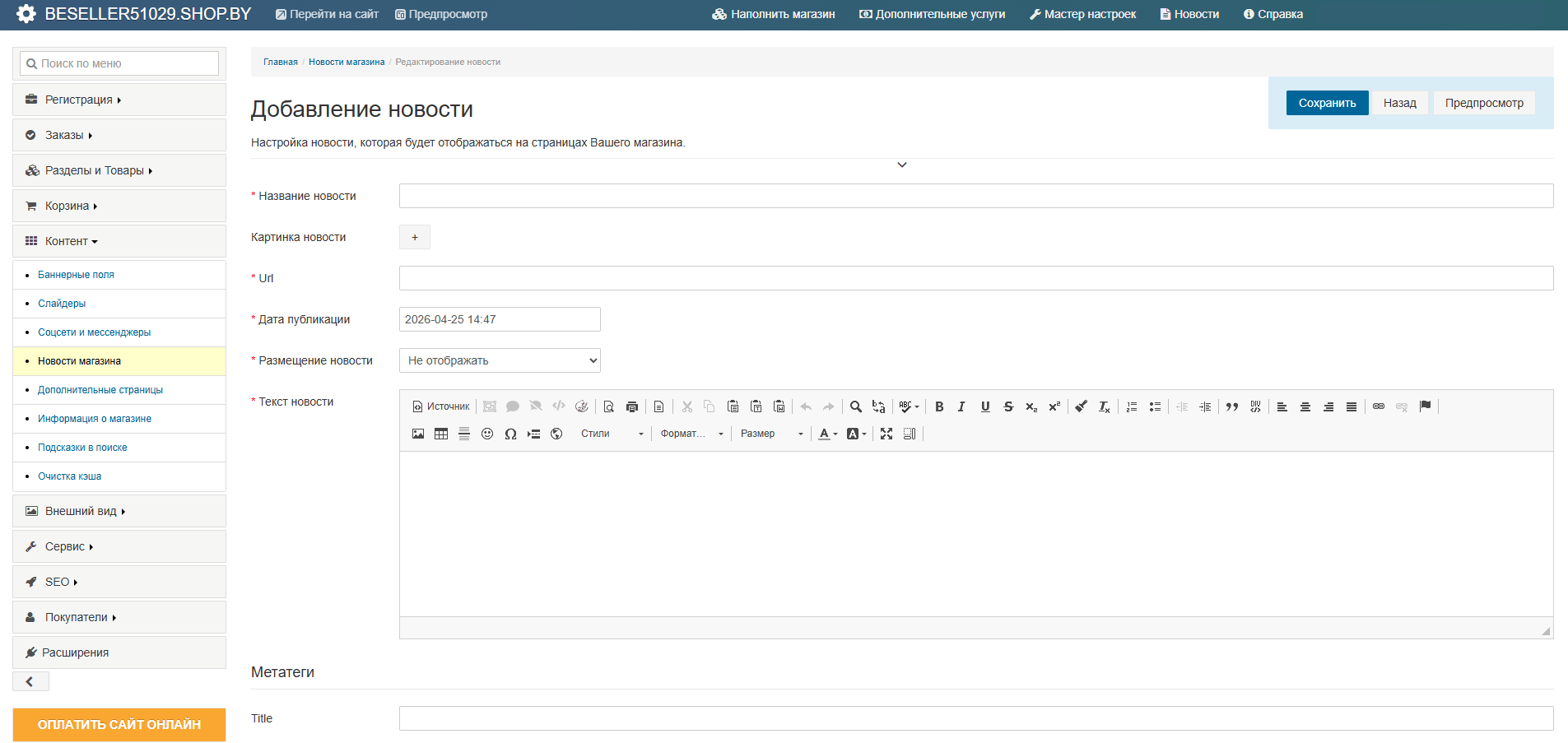The height and width of the screenshot is (743, 1568).
Task: Follow the Новости магазина breadcrumb link
Action: (347, 62)
